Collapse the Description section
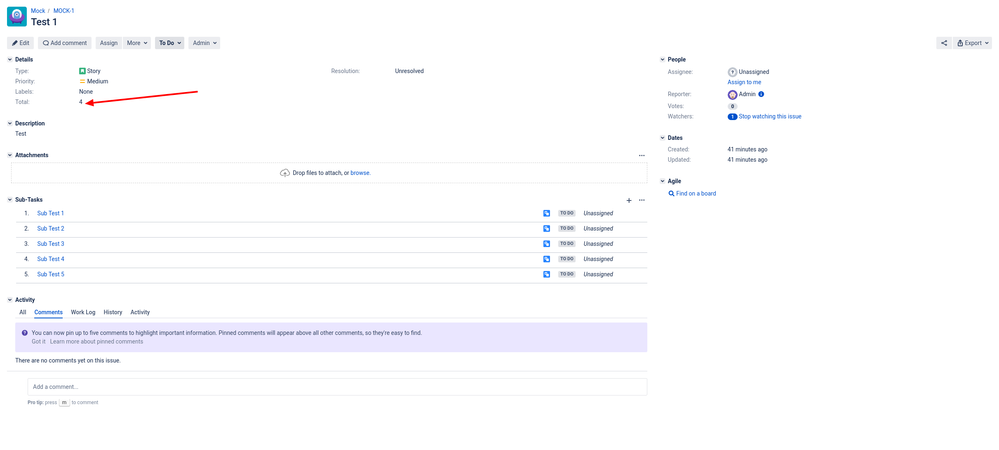999x450 pixels. (x=10, y=124)
